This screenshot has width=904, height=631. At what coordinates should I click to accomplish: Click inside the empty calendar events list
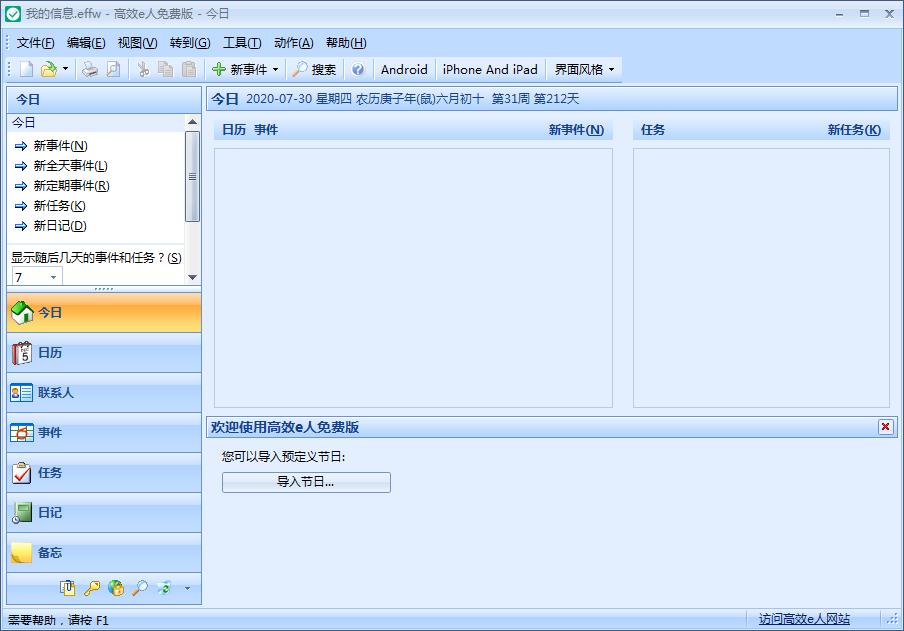(413, 278)
